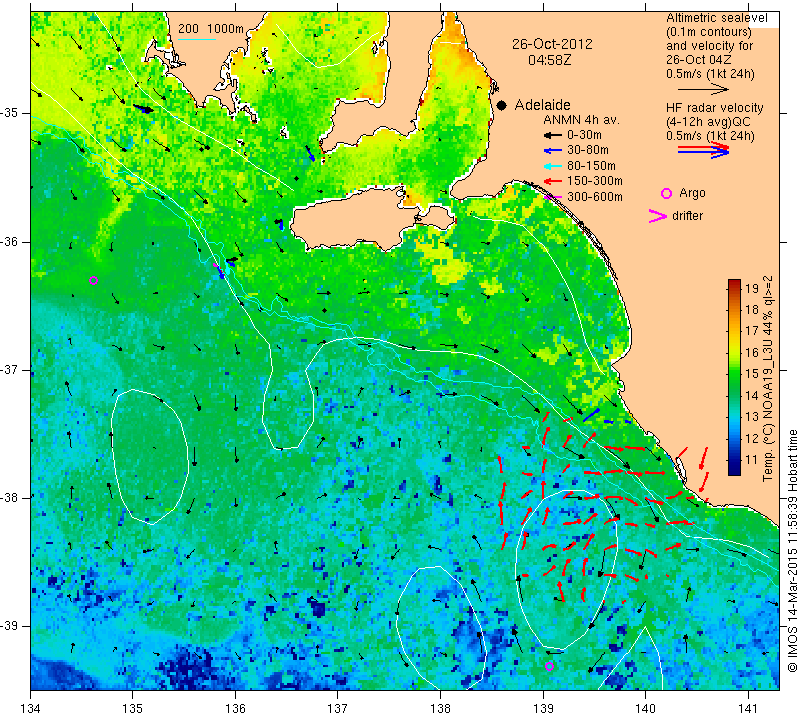Image resolution: width=800 pixels, height=720 pixels.
Task: Click the 80-150m depth label
Action: (x=591, y=166)
